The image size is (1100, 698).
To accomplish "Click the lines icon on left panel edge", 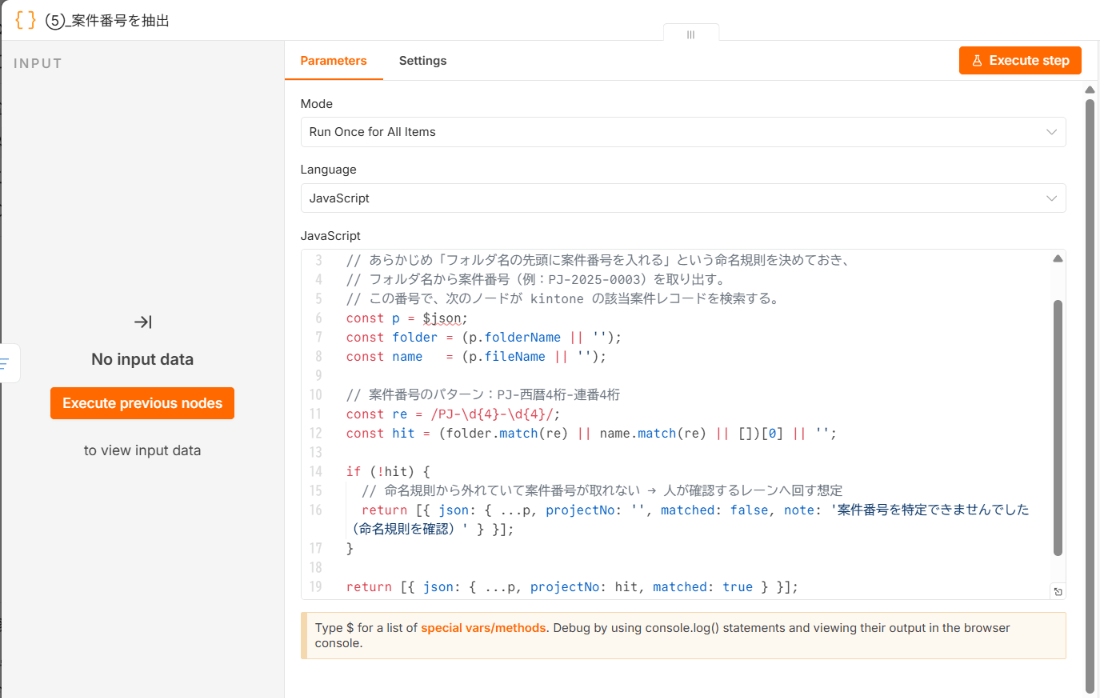I will click(x=6, y=363).
